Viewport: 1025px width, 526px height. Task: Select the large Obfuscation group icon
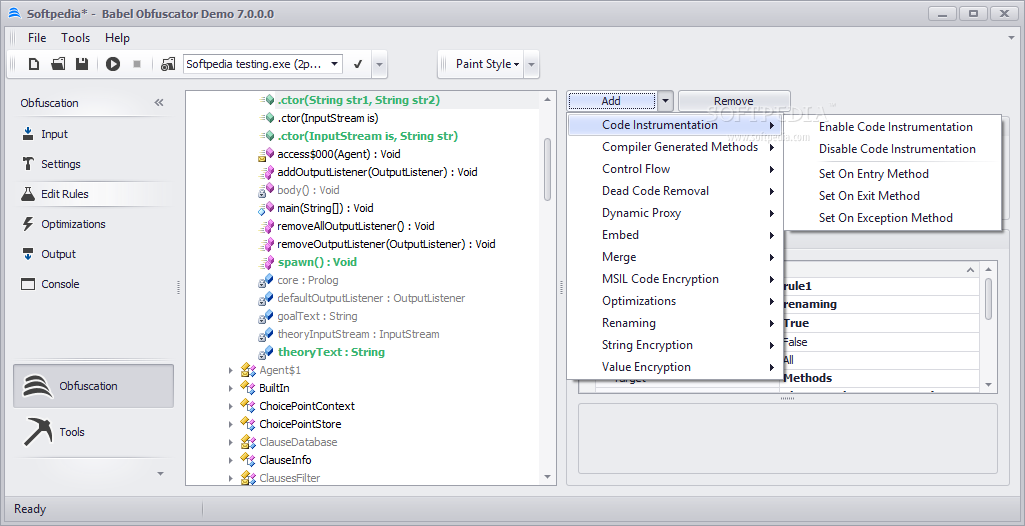[x=37, y=386]
